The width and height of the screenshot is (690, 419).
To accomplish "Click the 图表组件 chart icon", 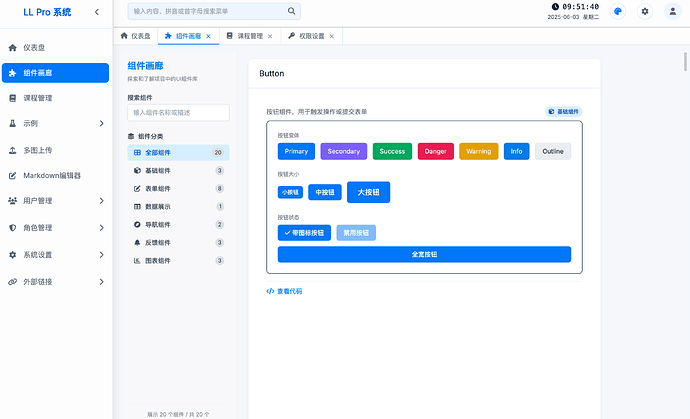I will tap(137, 261).
